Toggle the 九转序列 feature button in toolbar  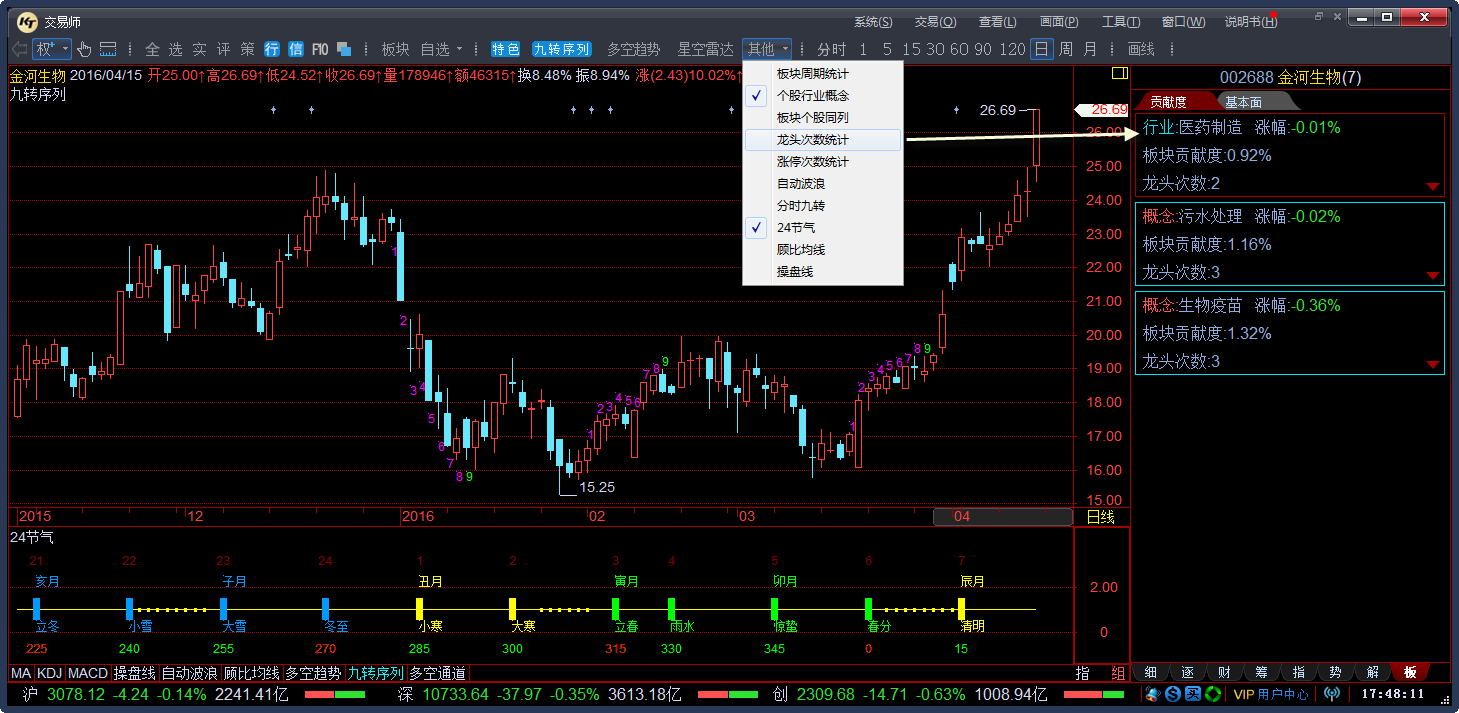pyautogui.click(x=561, y=49)
